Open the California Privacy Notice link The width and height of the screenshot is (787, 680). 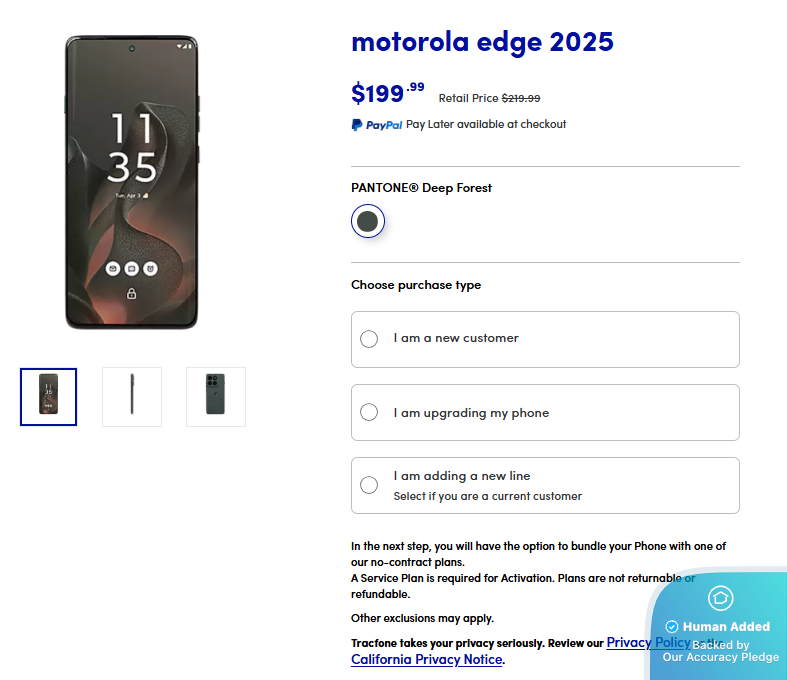pos(427,659)
